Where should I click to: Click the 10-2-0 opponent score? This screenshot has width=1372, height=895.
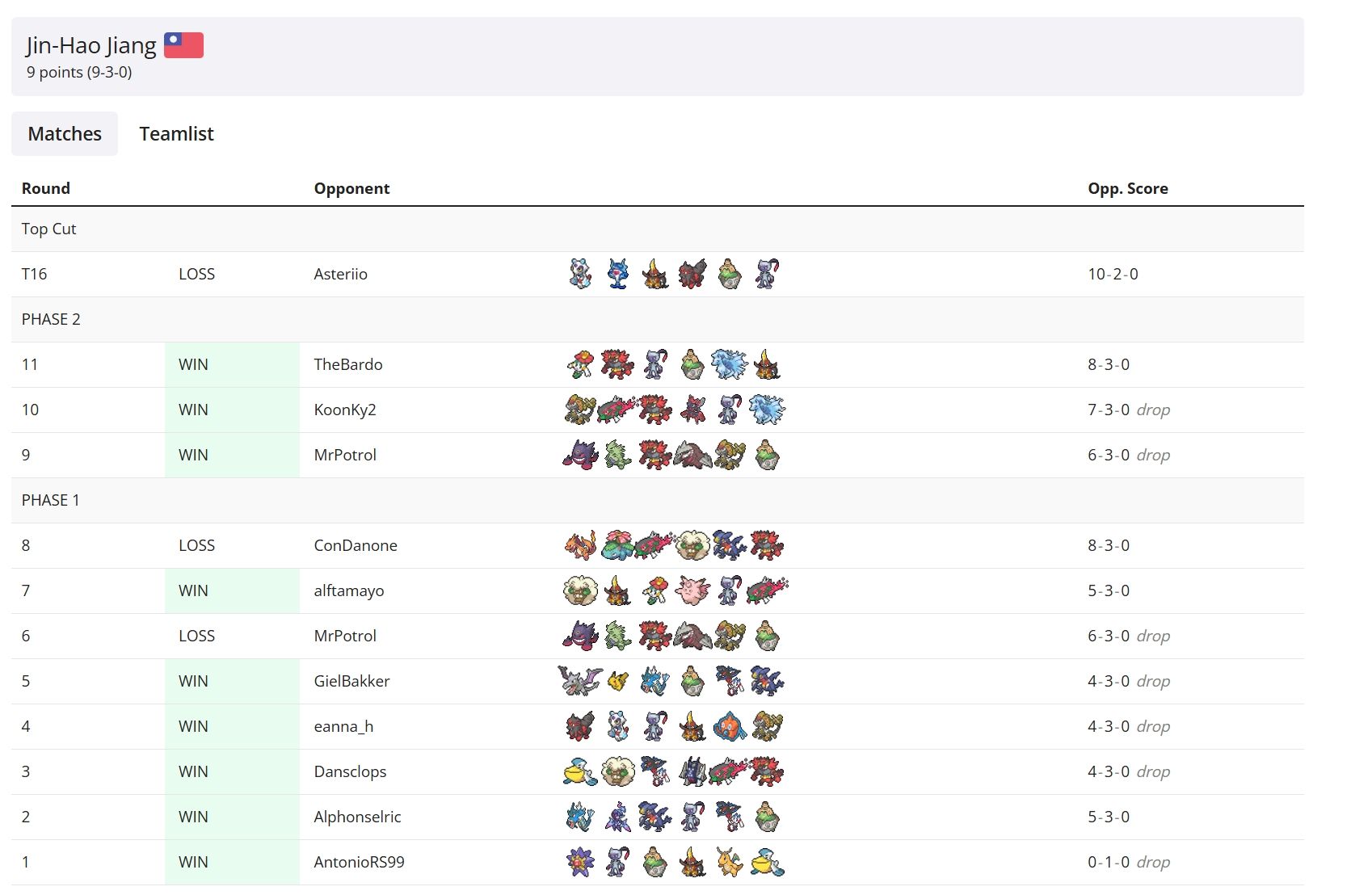tap(1113, 274)
